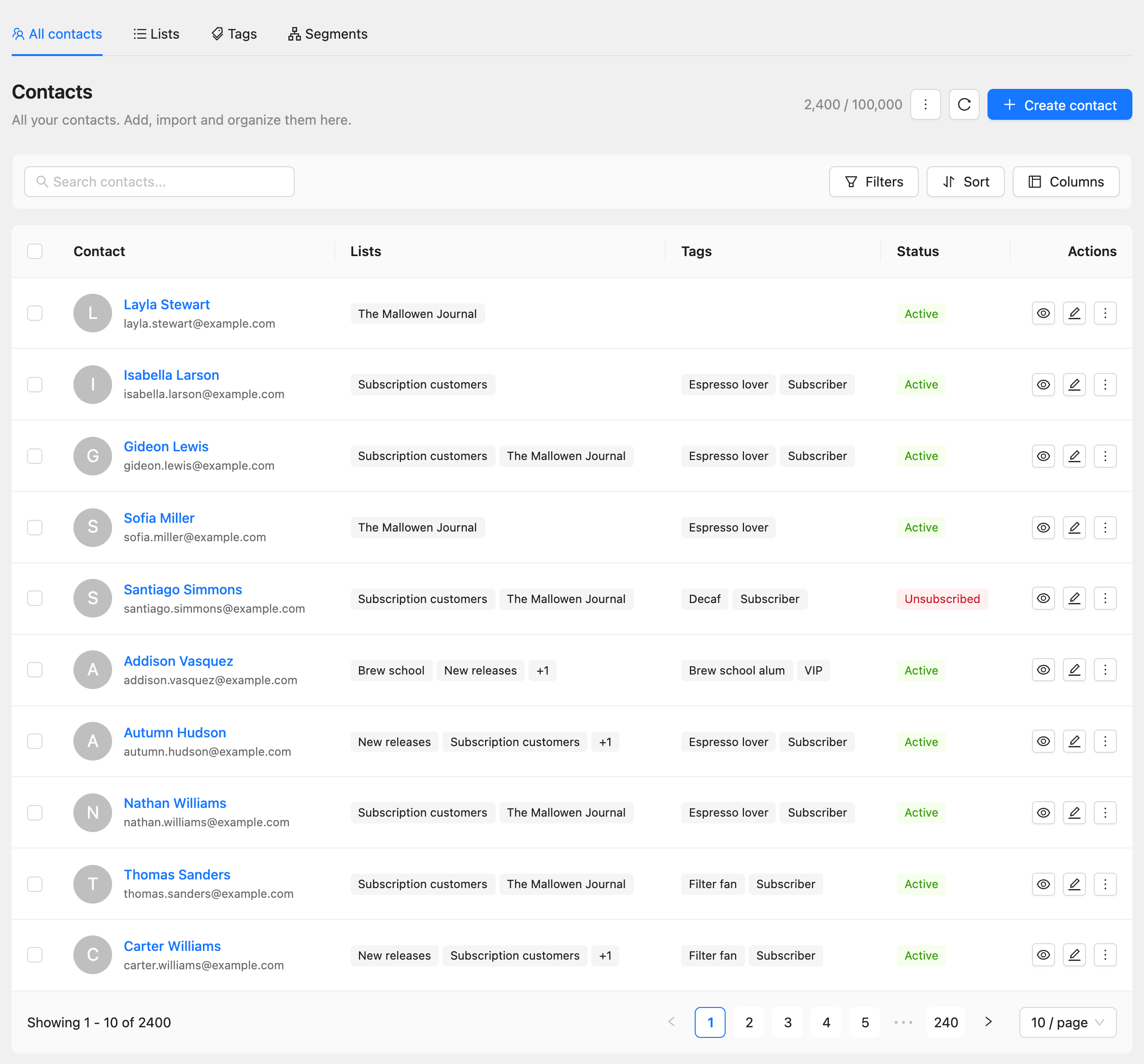View Carter Williams via eye icon
The image size is (1144, 1064).
pos(1043,955)
